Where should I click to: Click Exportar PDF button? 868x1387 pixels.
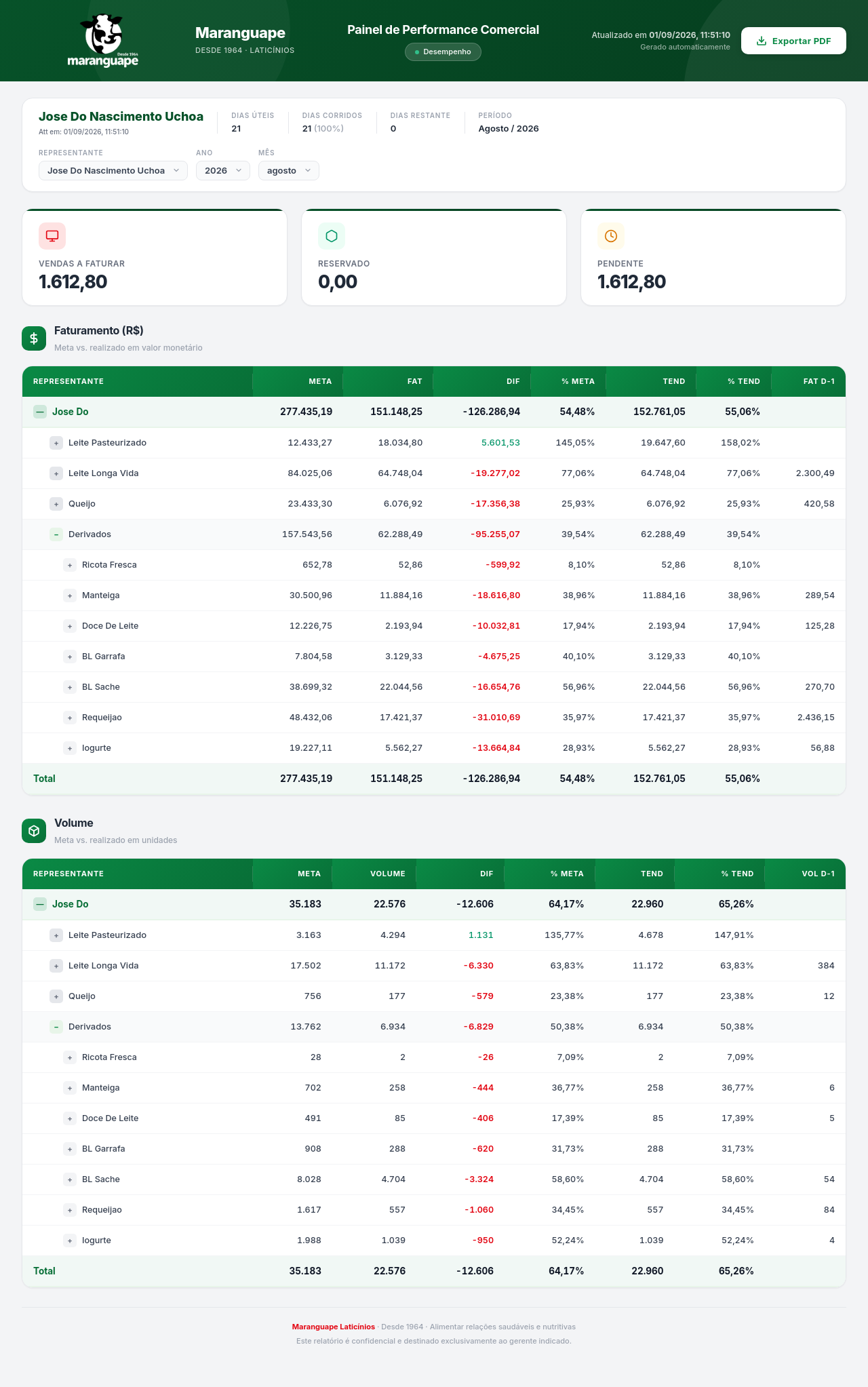pos(793,41)
